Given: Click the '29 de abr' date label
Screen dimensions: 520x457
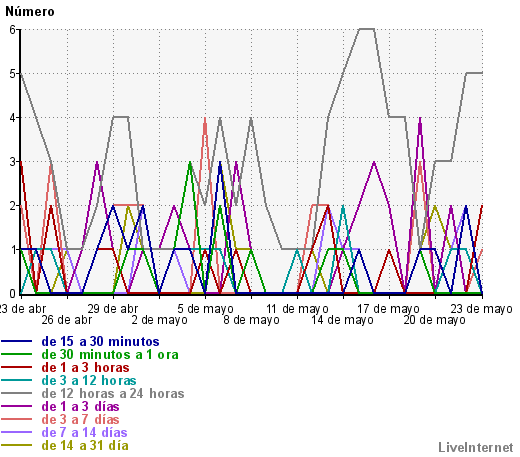Looking at the screenshot, I should tap(113, 308).
